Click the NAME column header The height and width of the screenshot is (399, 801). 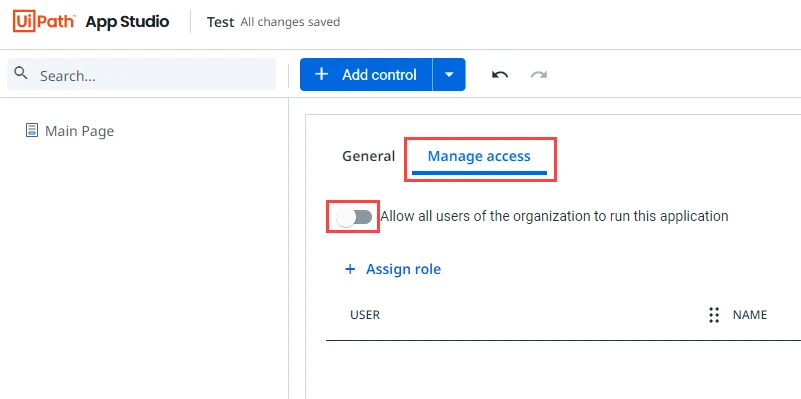(749, 315)
